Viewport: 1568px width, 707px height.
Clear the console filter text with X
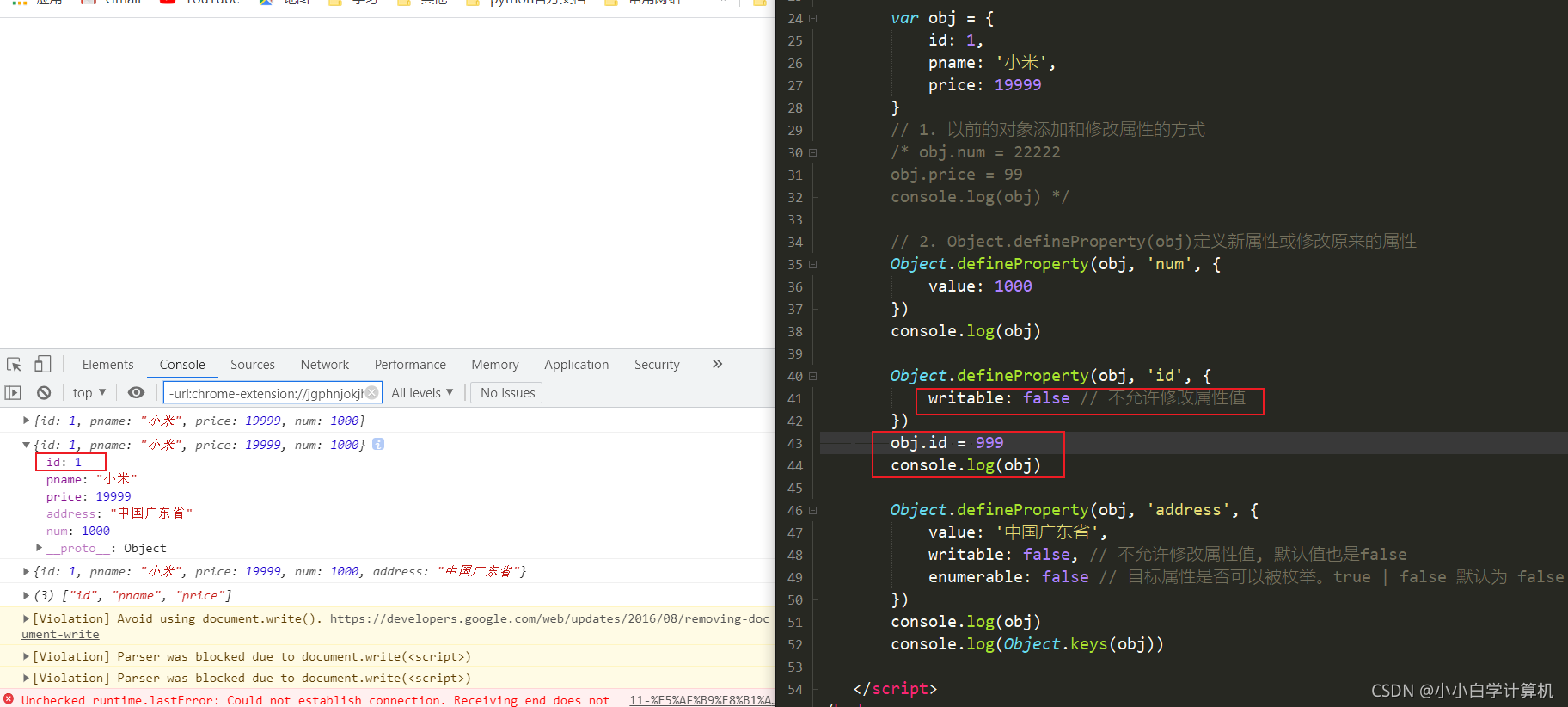[371, 392]
